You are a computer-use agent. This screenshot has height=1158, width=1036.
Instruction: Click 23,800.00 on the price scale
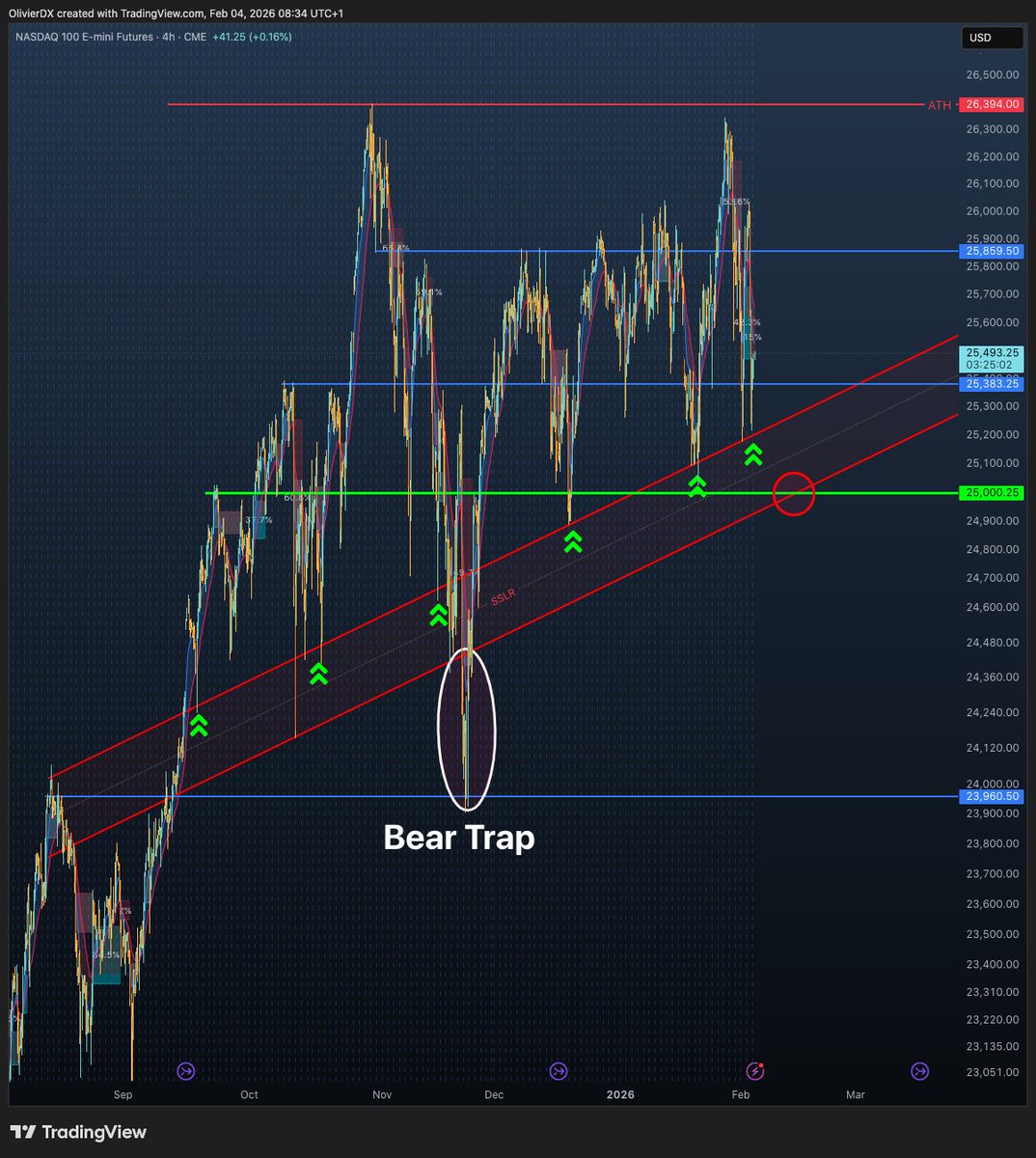tap(993, 843)
